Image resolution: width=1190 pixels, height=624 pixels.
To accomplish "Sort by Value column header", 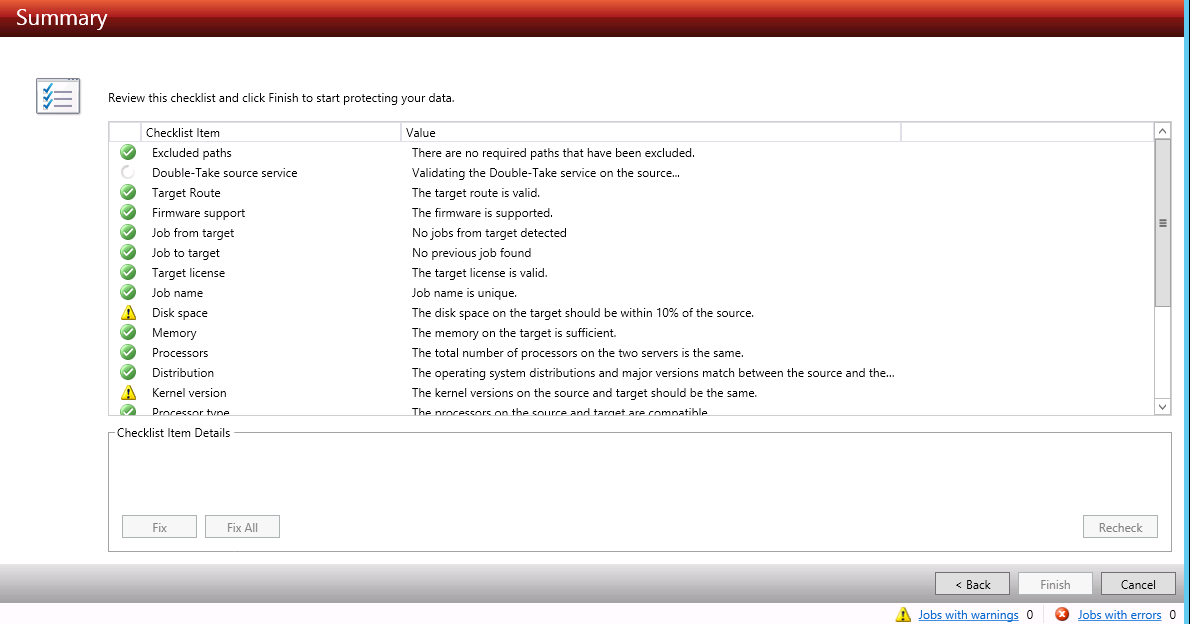I will [650, 132].
